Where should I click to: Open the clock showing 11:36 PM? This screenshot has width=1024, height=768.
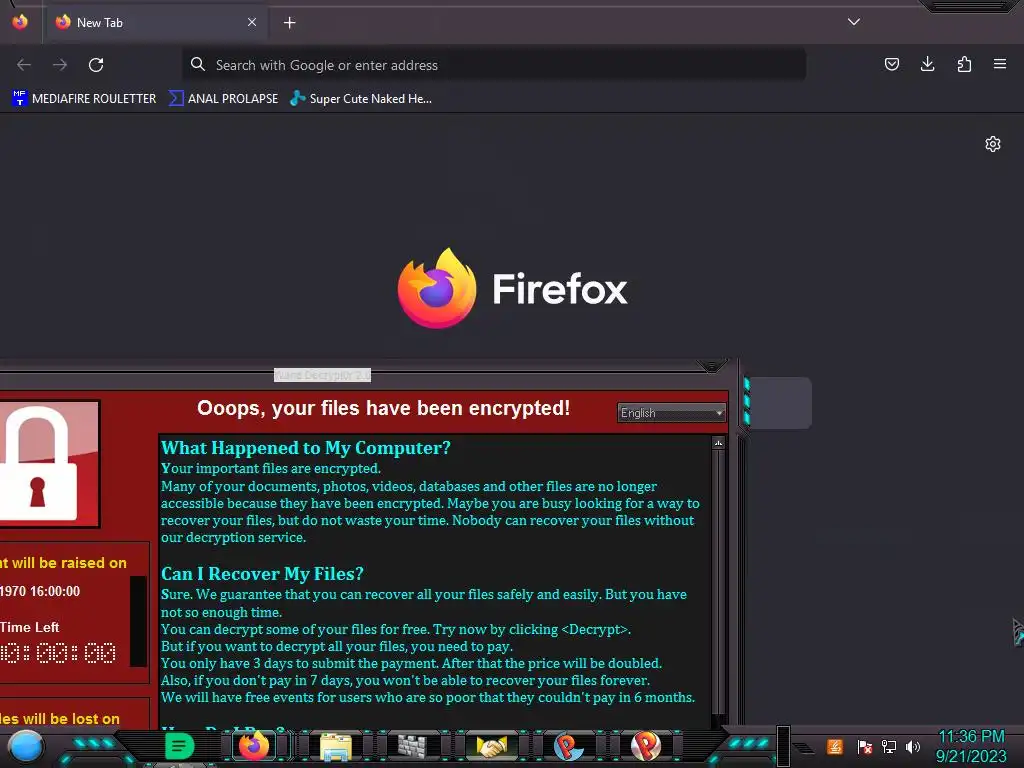971,746
